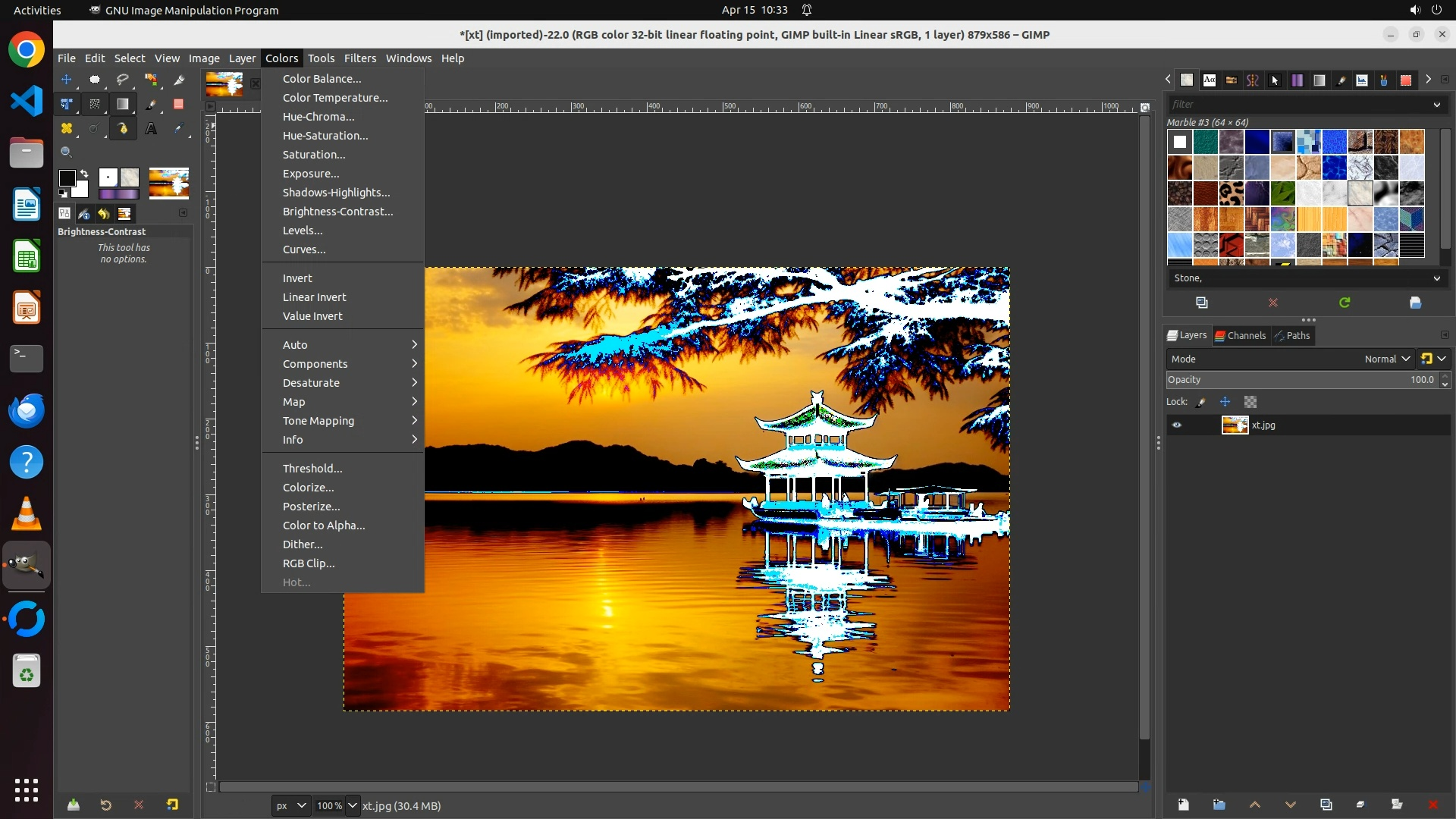Click the black foreground color swatch
The height and width of the screenshot is (819, 1456).
pos(67,178)
